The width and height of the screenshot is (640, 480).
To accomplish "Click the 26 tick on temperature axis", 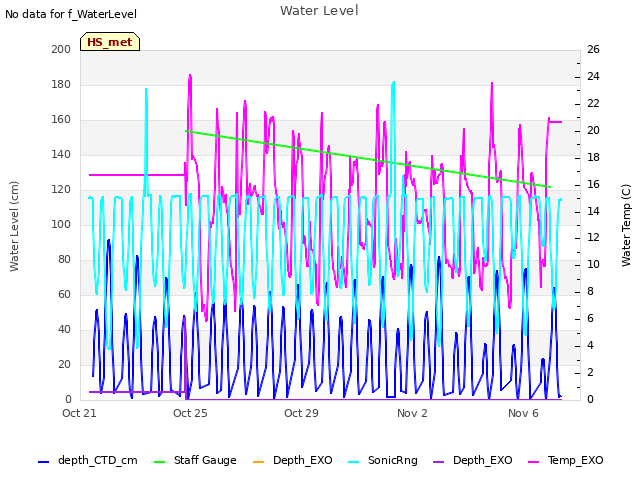I will [593, 49].
